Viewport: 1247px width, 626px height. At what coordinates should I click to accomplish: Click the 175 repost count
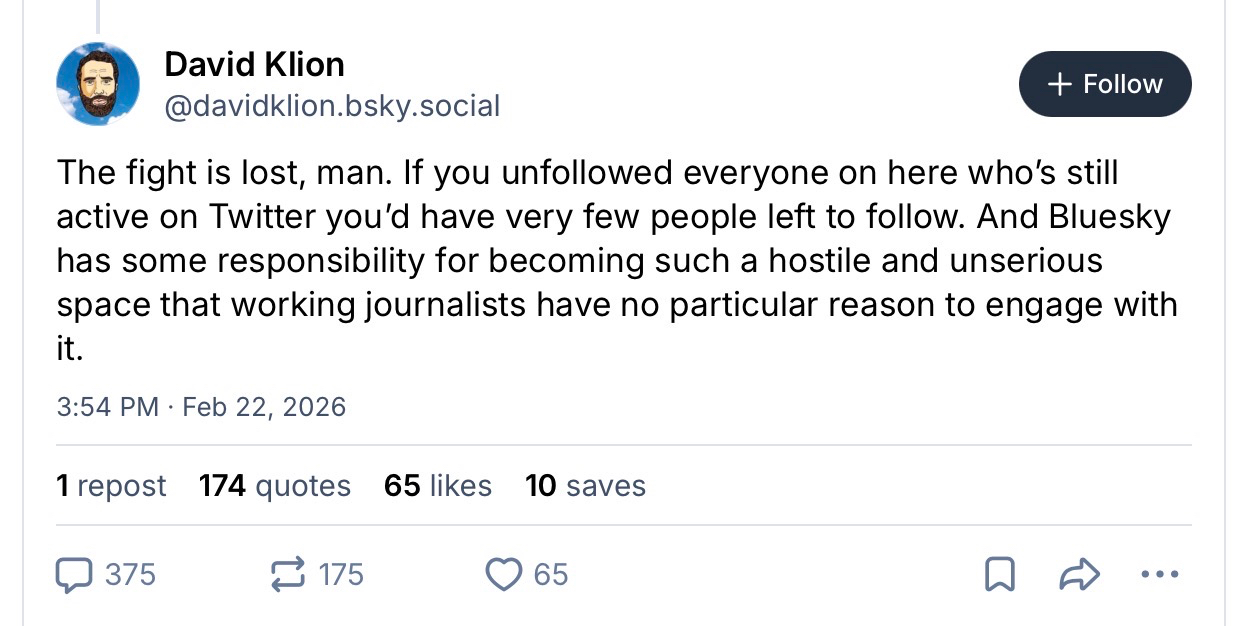(341, 574)
